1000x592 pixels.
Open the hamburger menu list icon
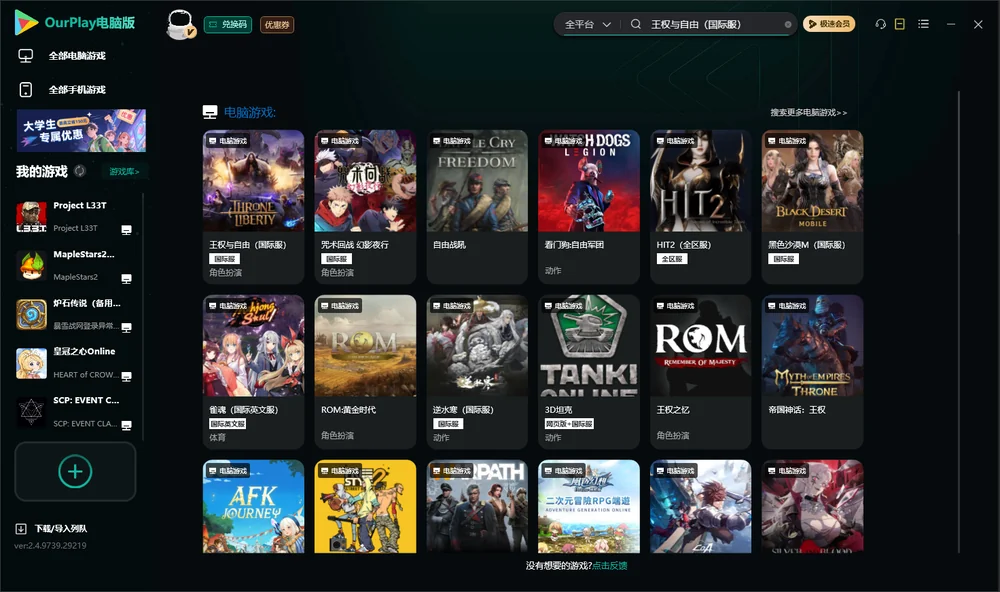click(x=923, y=24)
